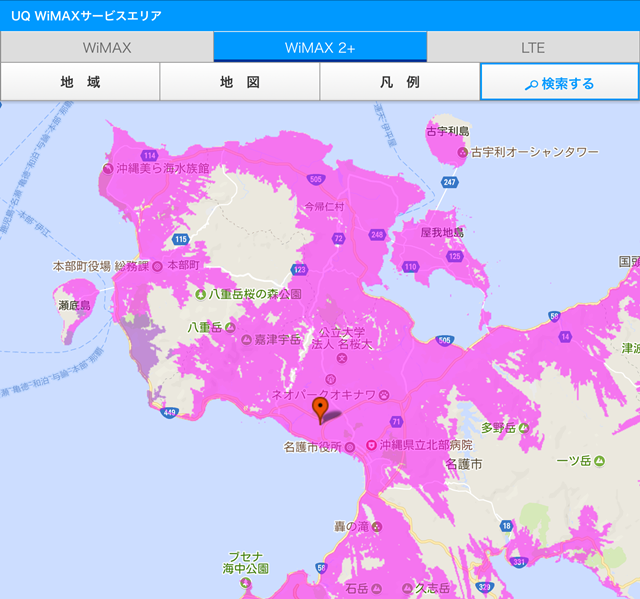Click the 一ツ岳 mountain icon

coord(599,461)
